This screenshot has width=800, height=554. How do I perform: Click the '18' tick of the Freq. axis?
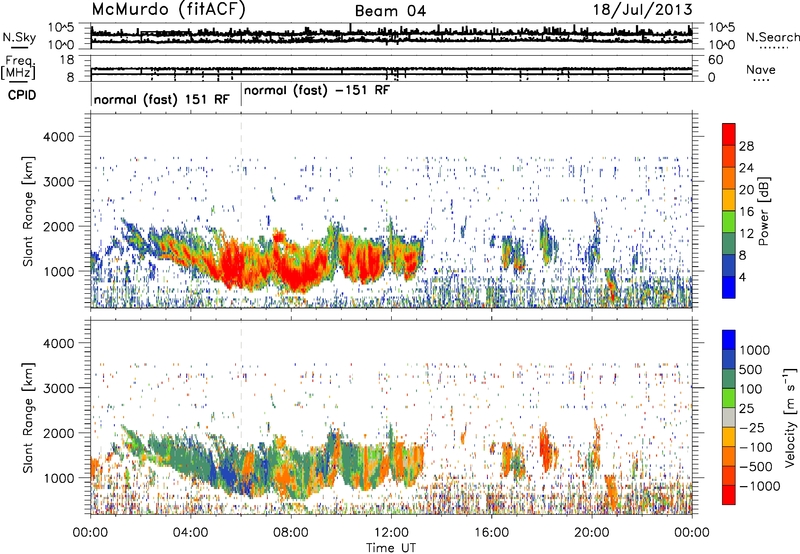click(66, 60)
